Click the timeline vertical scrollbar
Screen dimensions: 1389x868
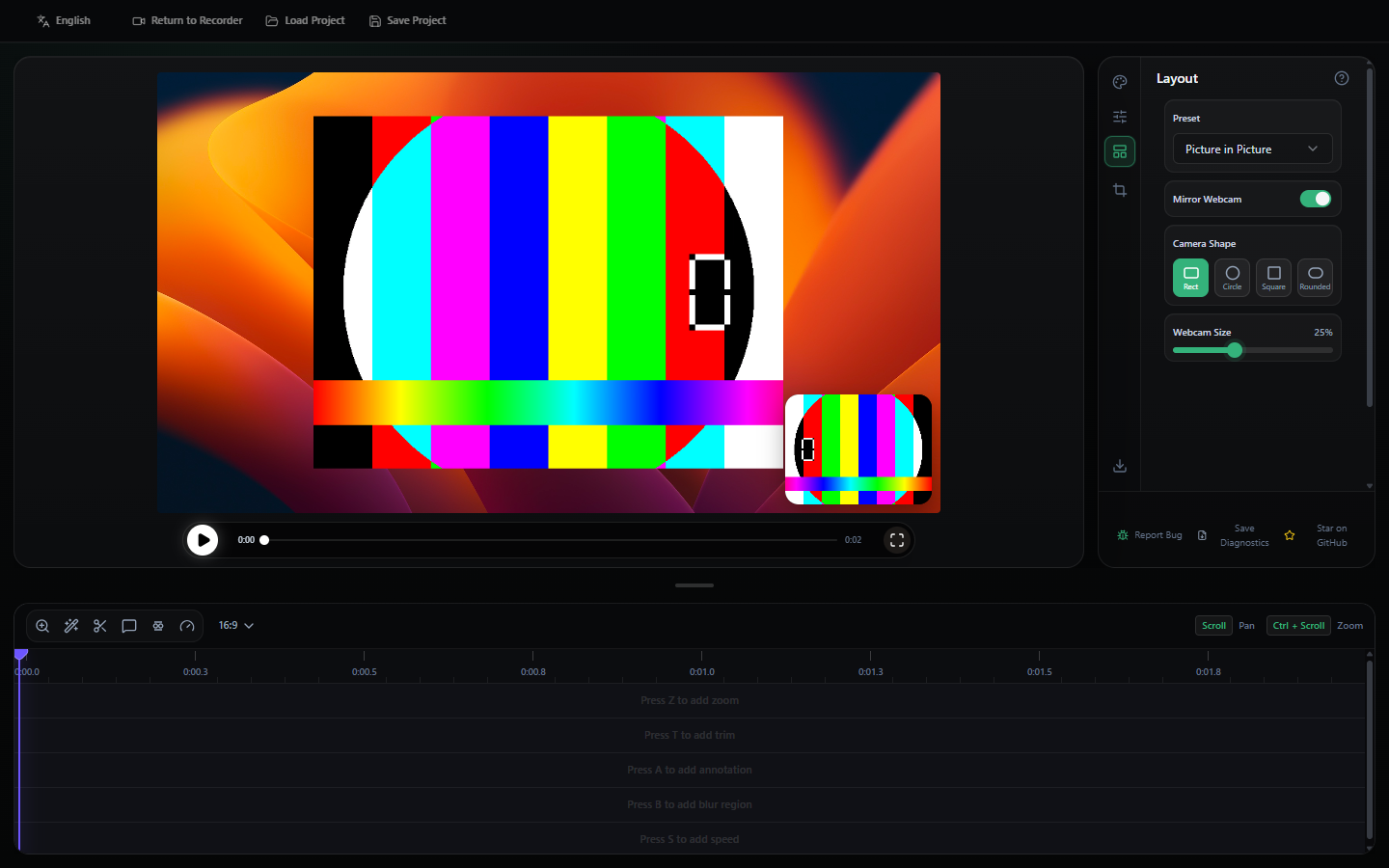click(x=1370, y=750)
